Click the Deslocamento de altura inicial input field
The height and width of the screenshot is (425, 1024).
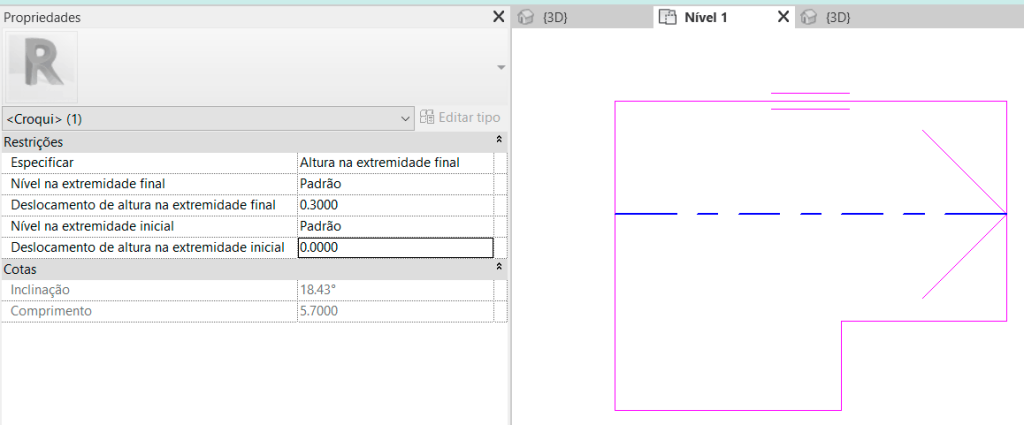pos(395,248)
